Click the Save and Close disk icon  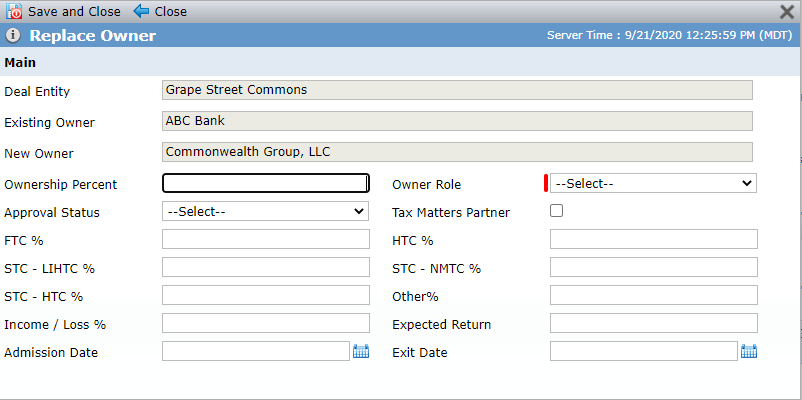(14, 11)
